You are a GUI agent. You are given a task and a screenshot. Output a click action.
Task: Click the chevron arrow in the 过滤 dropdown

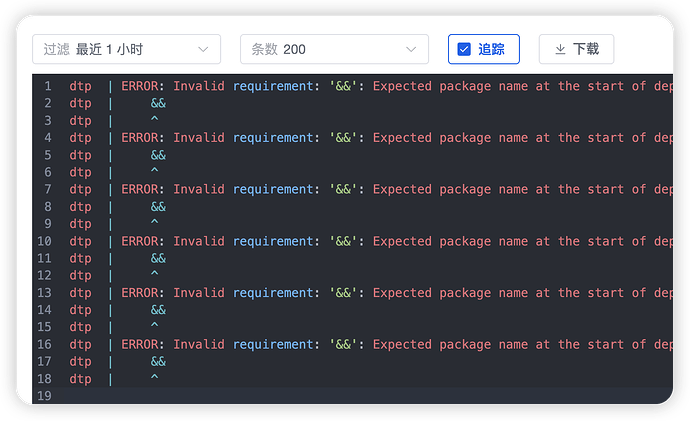pyautogui.click(x=203, y=49)
